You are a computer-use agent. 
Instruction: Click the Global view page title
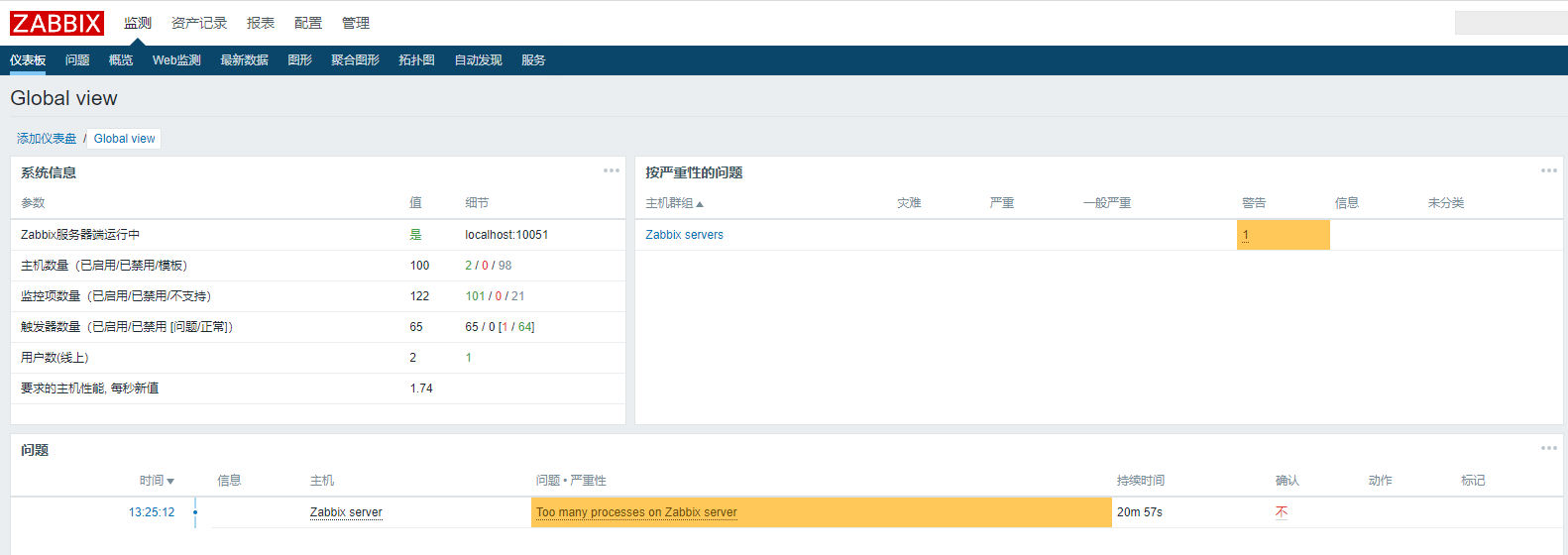click(63, 98)
